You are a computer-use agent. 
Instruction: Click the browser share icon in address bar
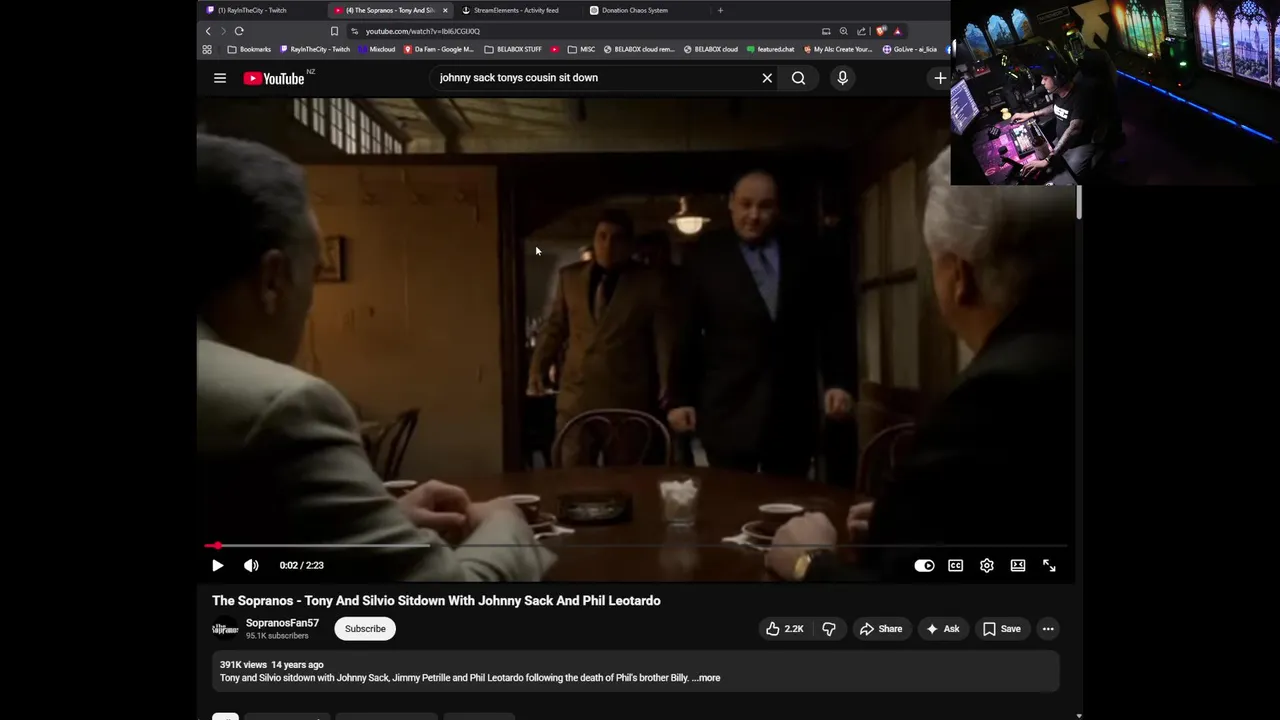[861, 31]
